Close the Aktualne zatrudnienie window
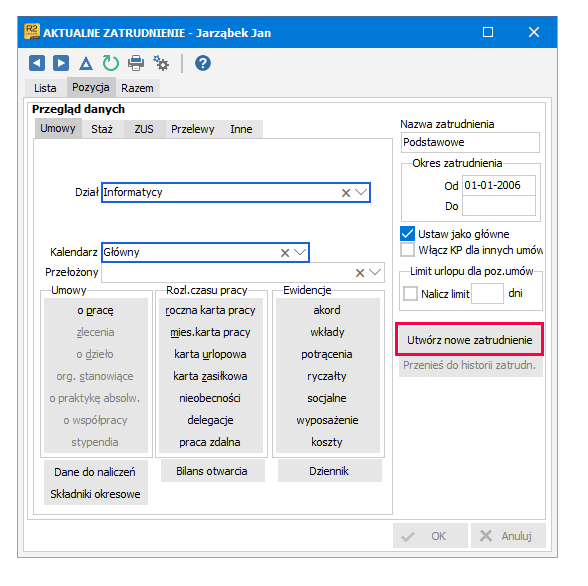Screen dimensions: 588x586 [534, 32]
